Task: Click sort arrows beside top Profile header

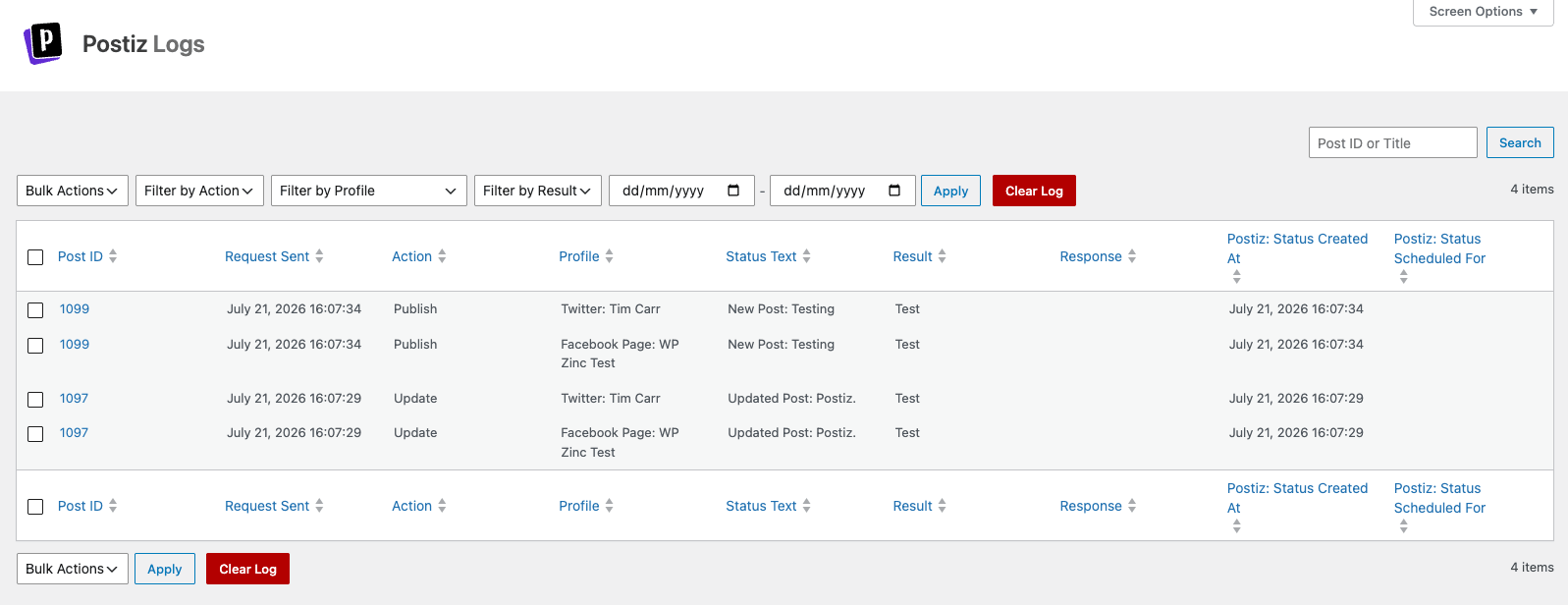Action: click(609, 256)
